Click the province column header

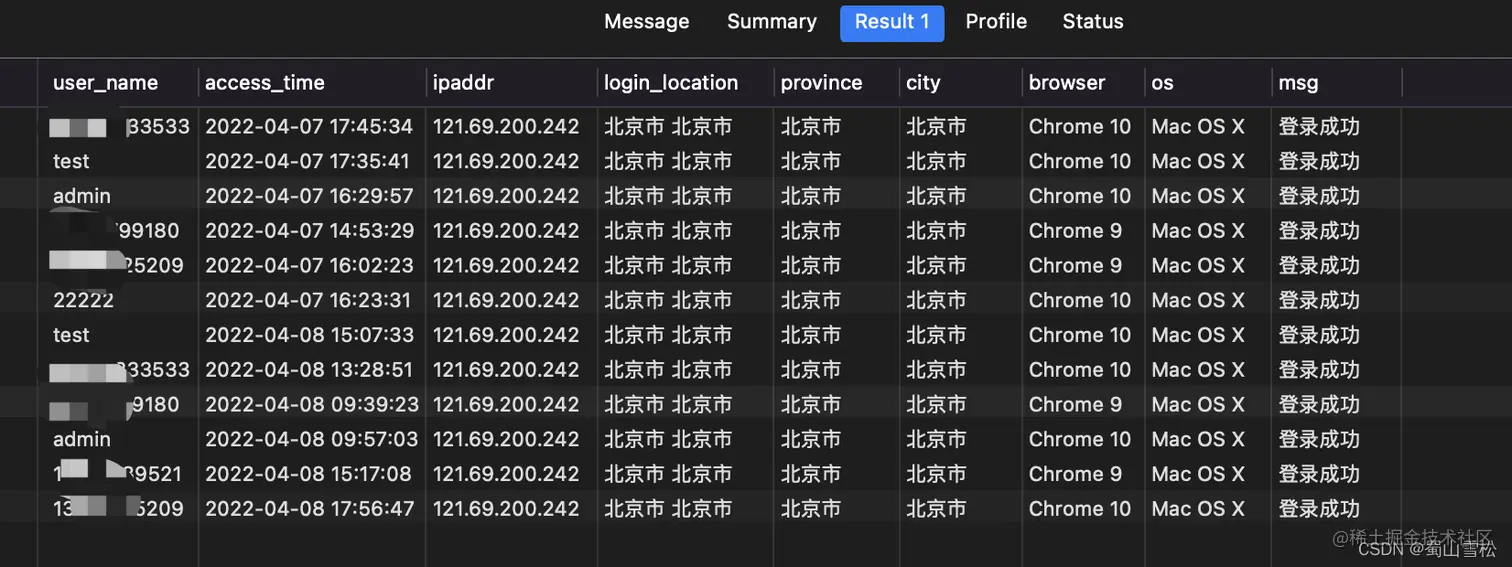[821, 83]
